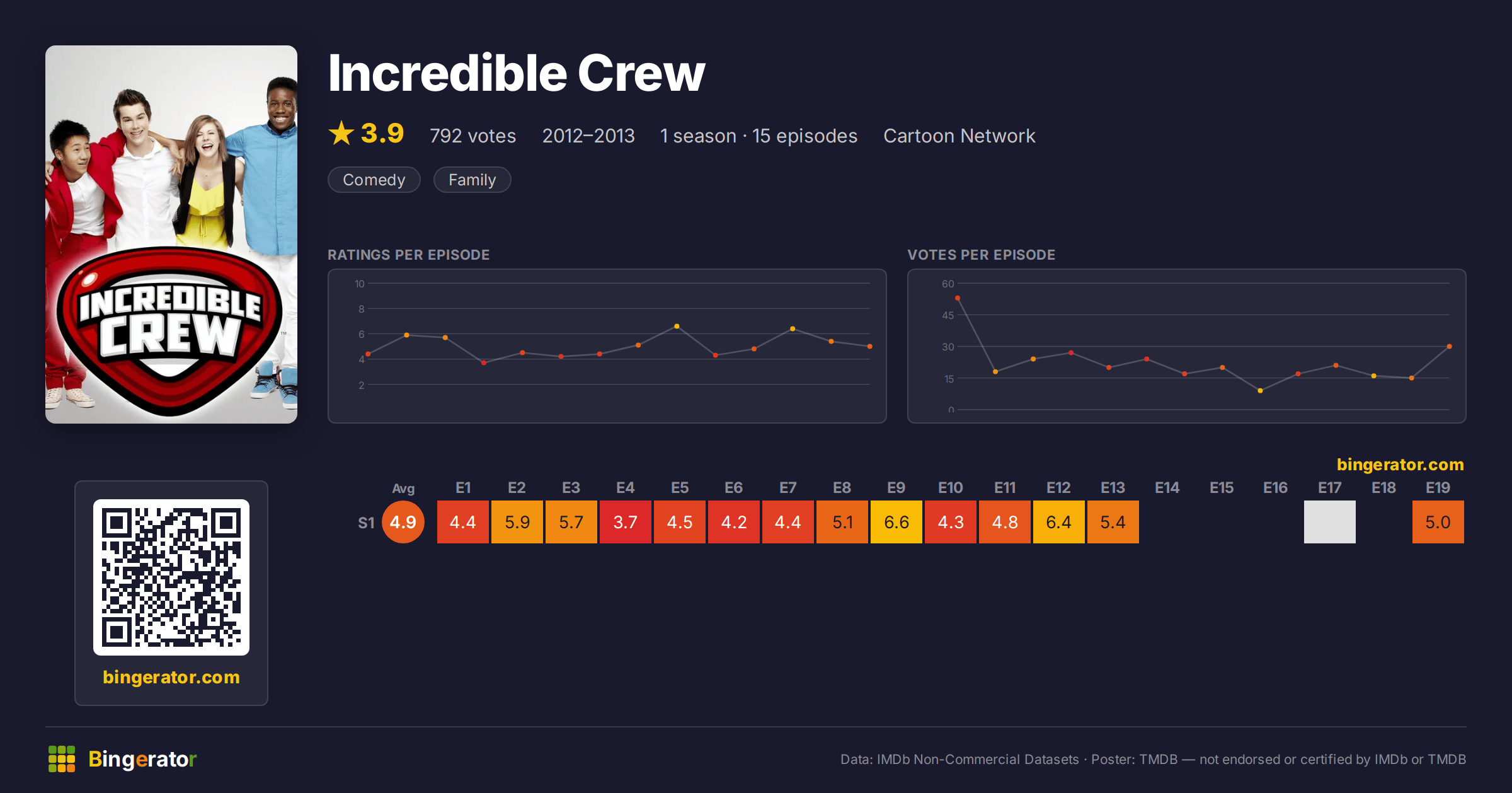Select the Comedy genre tag

click(374, 180)
